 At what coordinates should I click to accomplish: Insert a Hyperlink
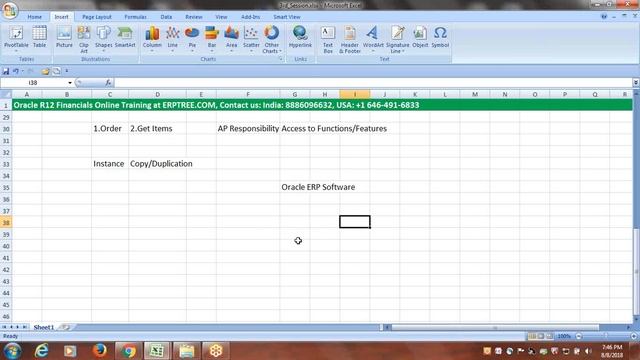point(300,38)
